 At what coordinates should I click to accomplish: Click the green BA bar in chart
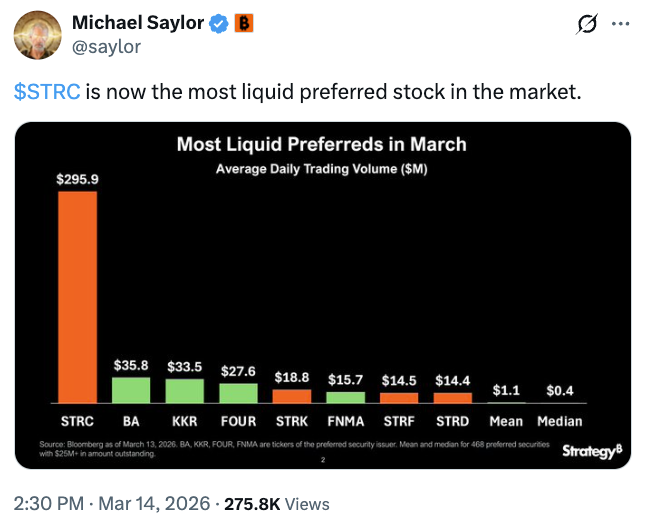131,390
